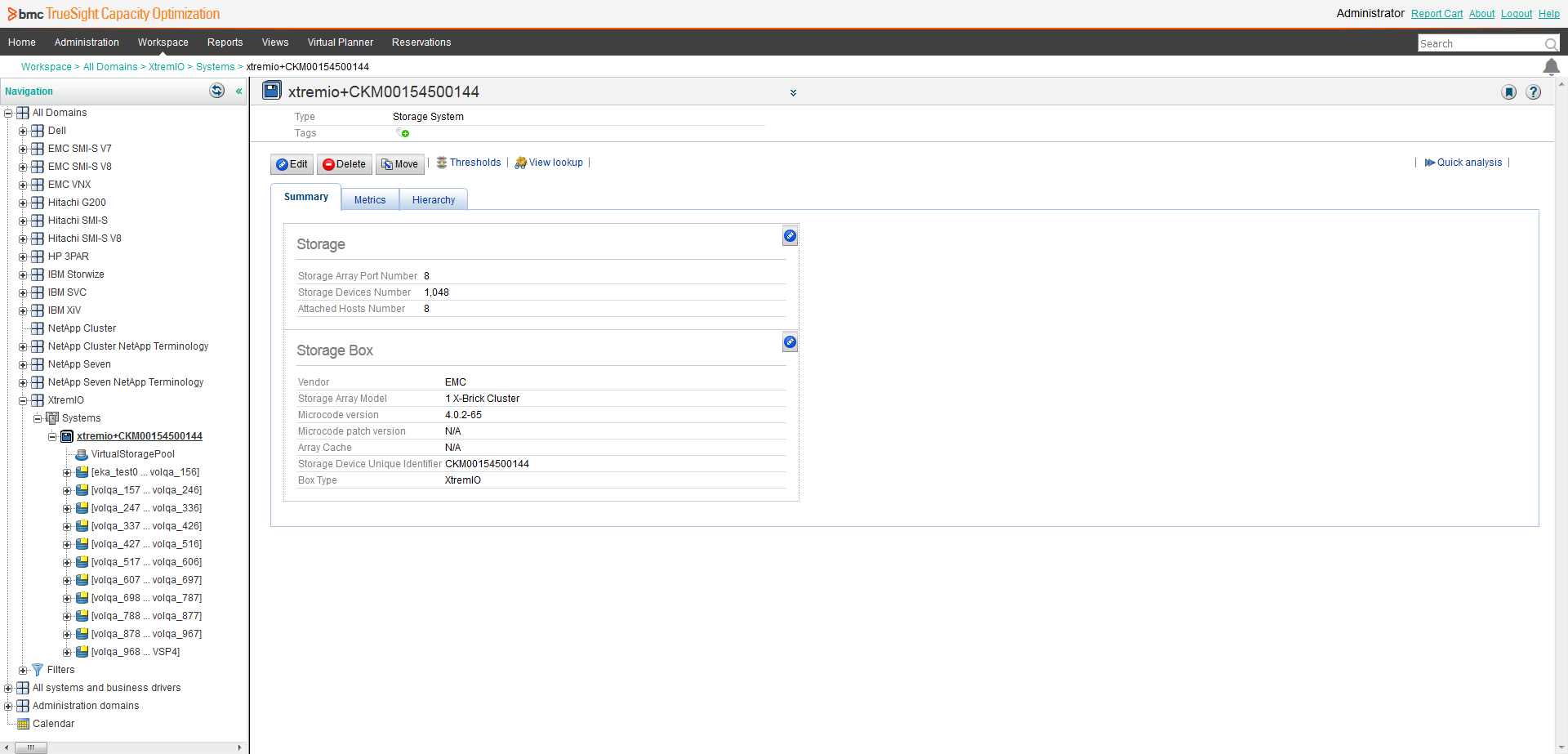Click the Move button
The width and height of the screenshot is (1568, 754).
coord(400,164)
